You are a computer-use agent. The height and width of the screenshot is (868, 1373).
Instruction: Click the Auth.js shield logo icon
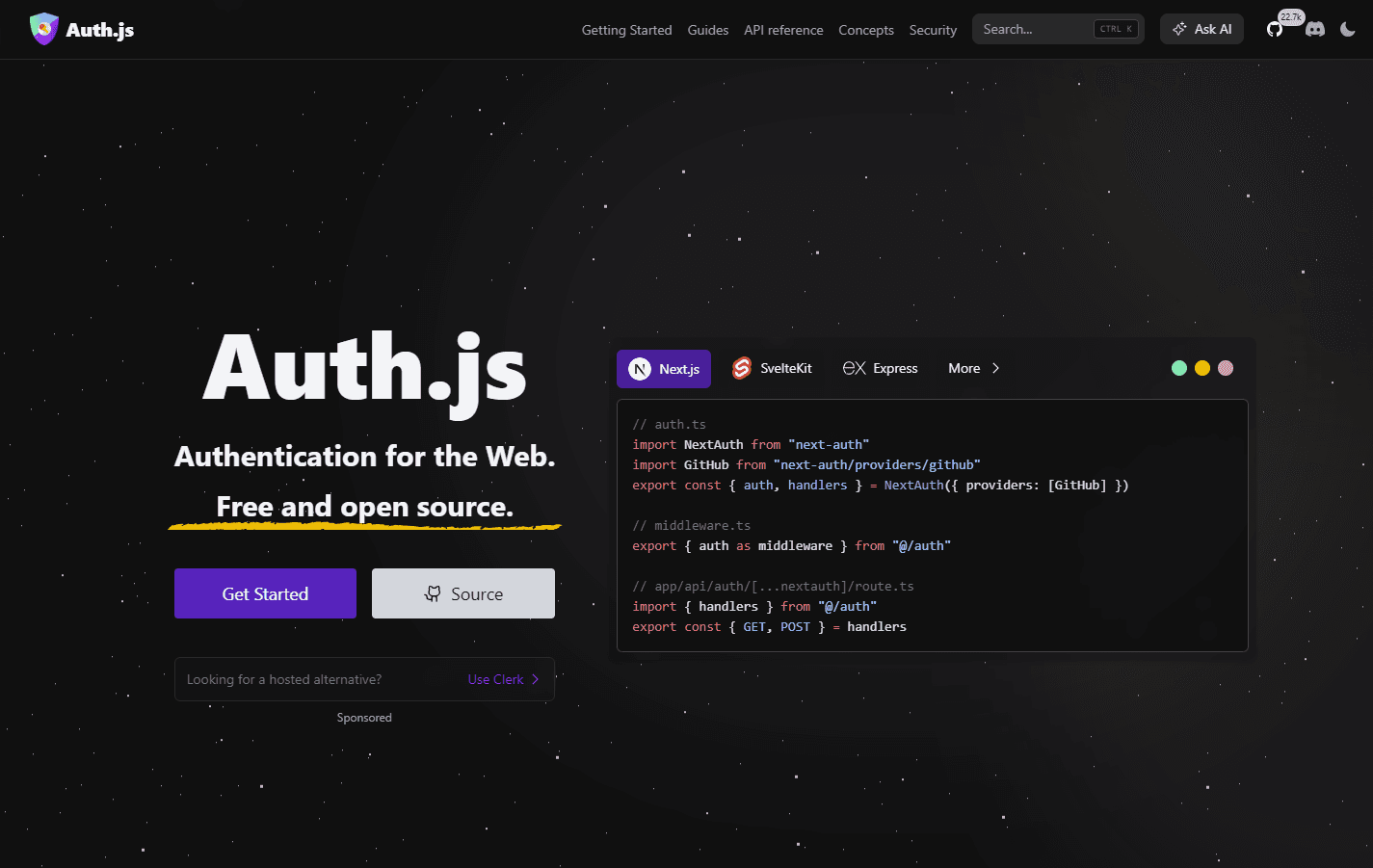pyautogui.click(x=43, y=29)
